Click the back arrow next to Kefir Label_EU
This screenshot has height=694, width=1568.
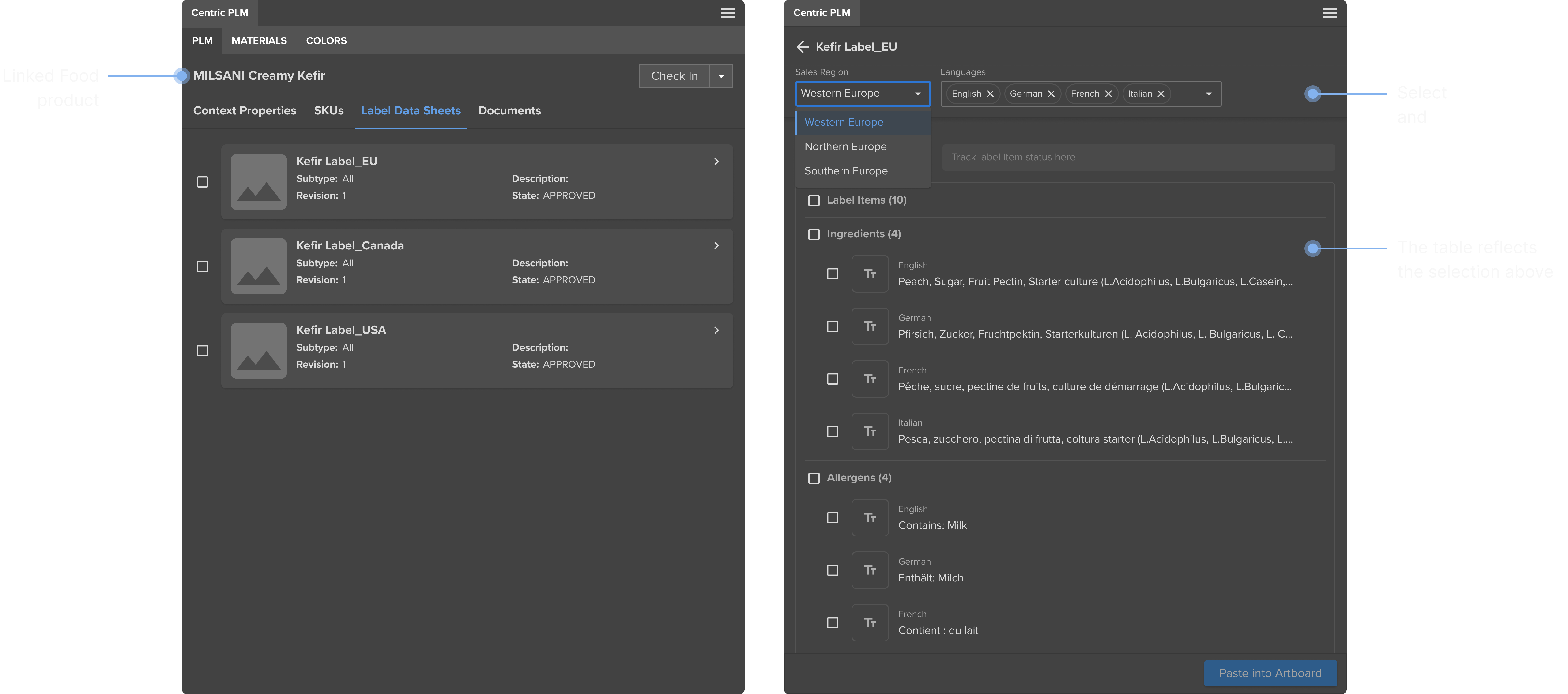802,47
